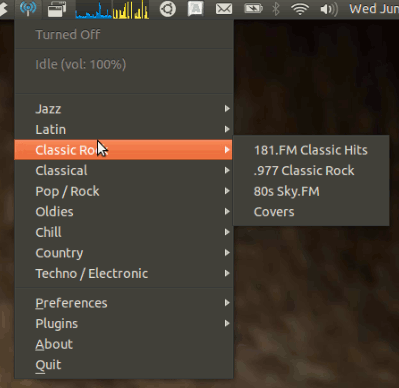Open the Country station group
This screenshot has width=399, height=388.
click(124, 253)
